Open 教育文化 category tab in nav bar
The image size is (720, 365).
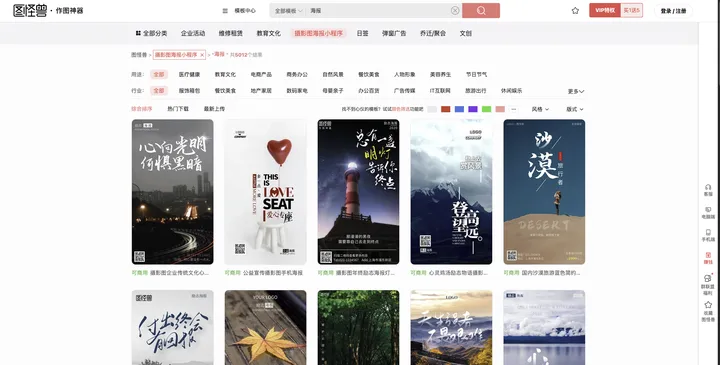click(268, 33)
